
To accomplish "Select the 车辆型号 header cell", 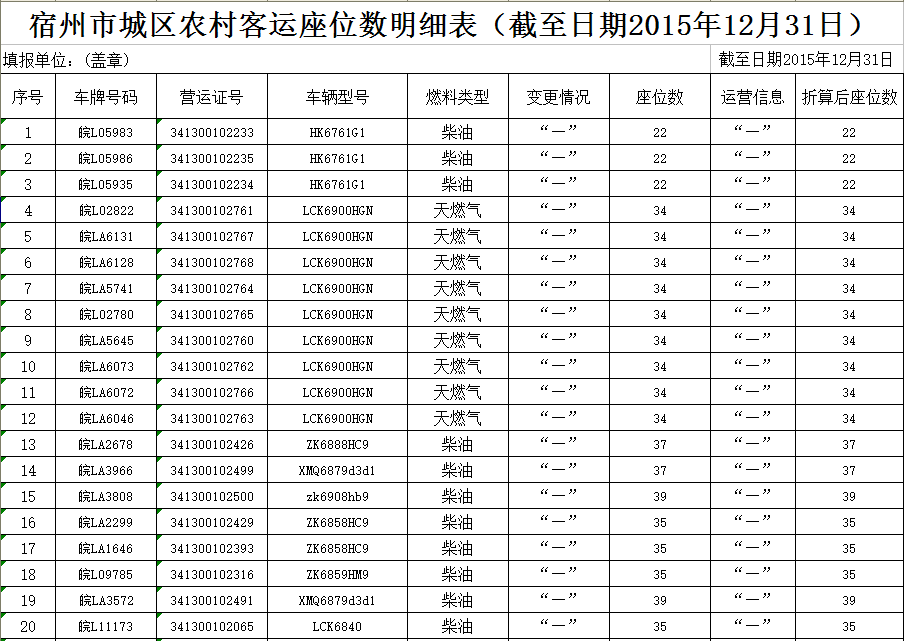I will pos(337,97).
